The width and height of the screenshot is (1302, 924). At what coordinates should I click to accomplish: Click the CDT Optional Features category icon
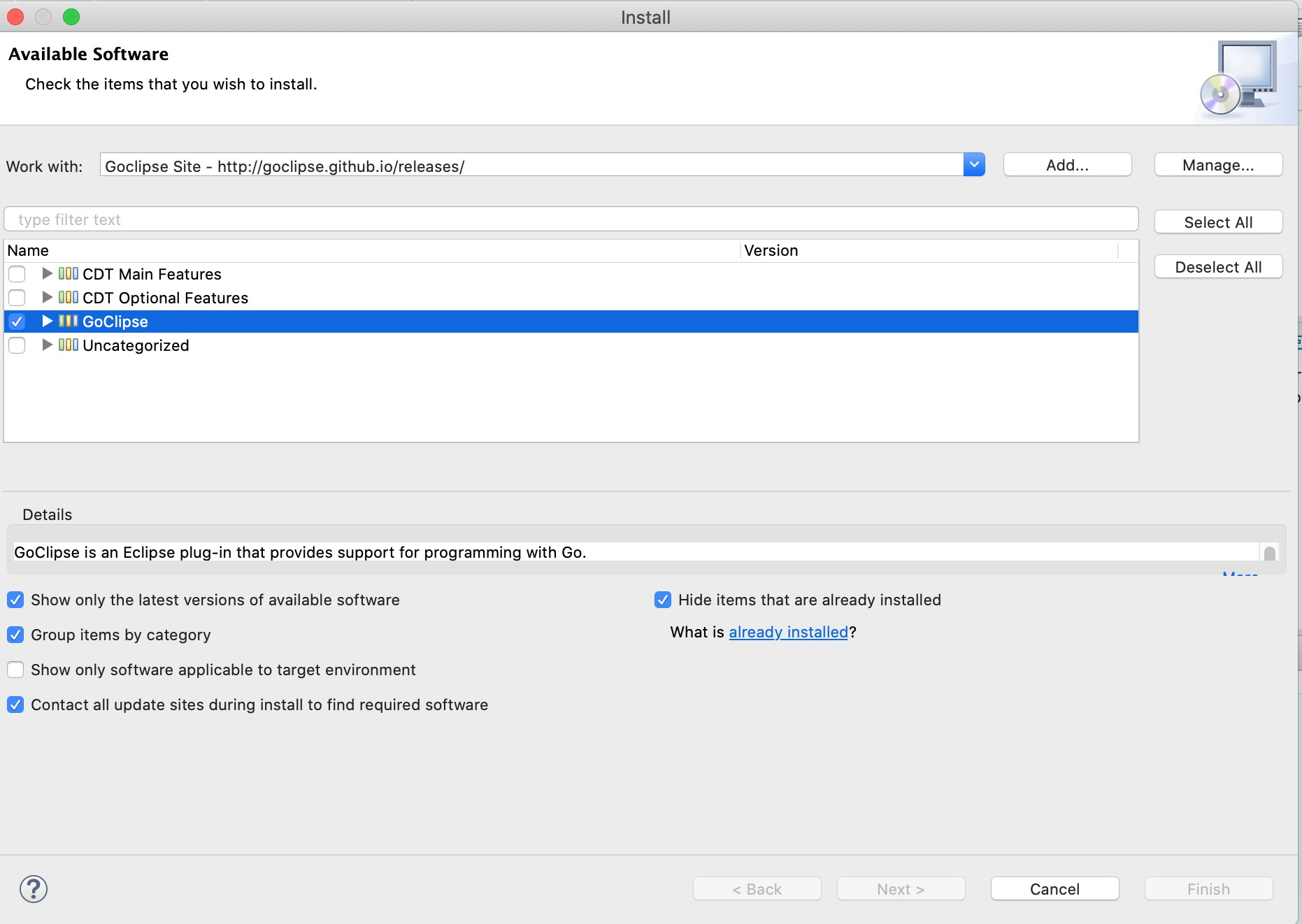68,297
